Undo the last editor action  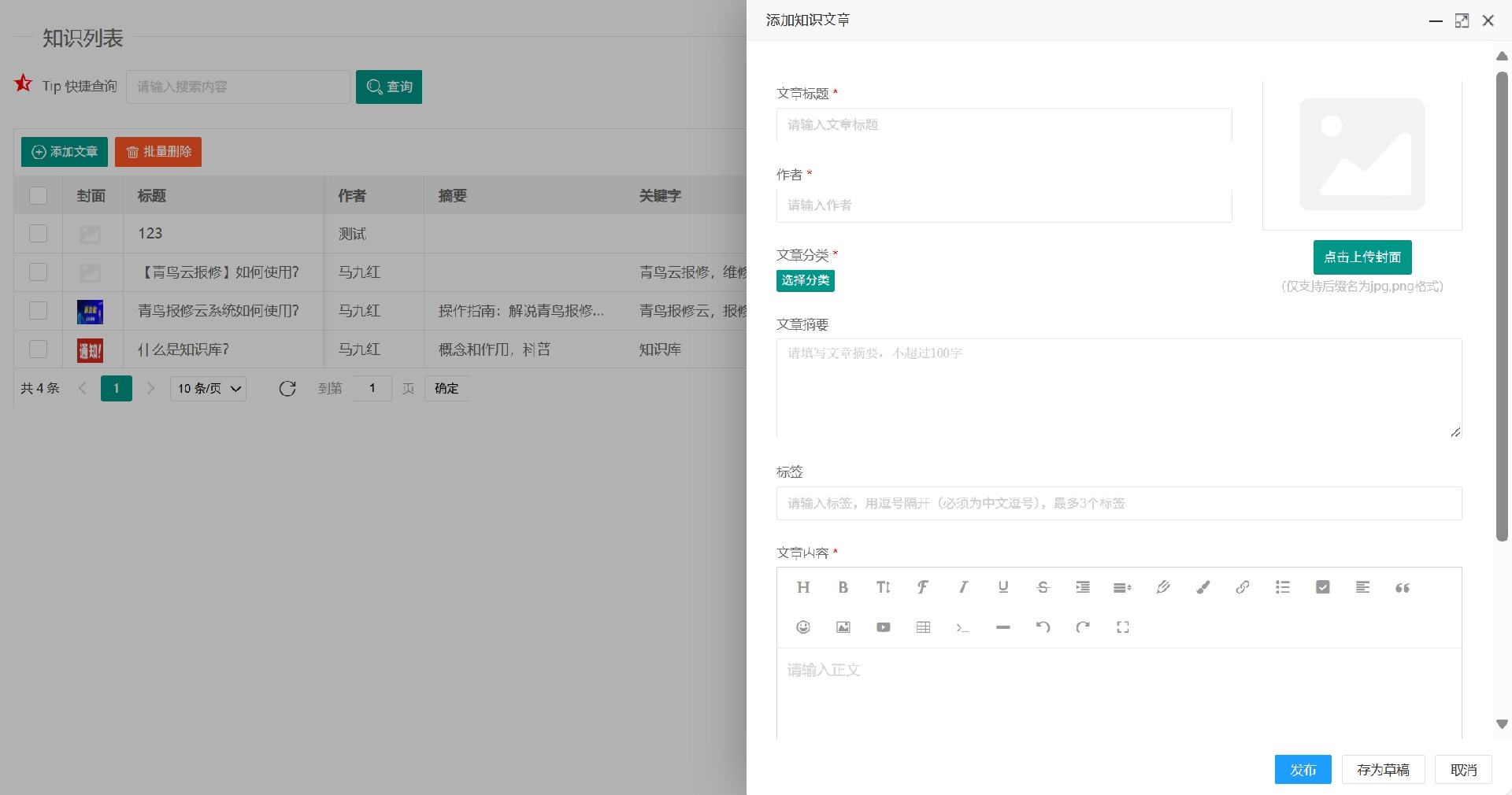pyautogui.click(x=1043, y=627)
